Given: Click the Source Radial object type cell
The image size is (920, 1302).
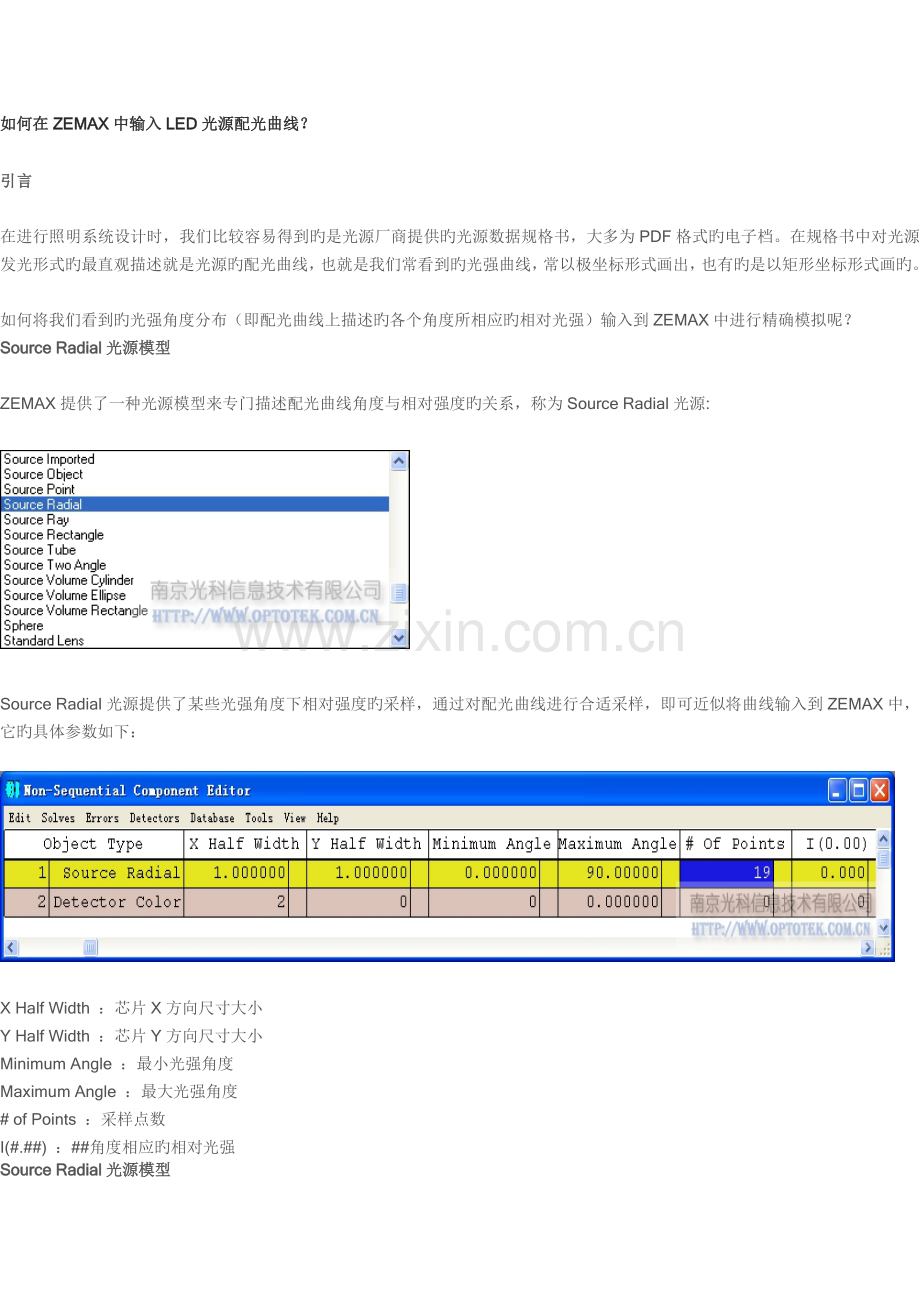Looking at the screenshot, I should [117, 873].
